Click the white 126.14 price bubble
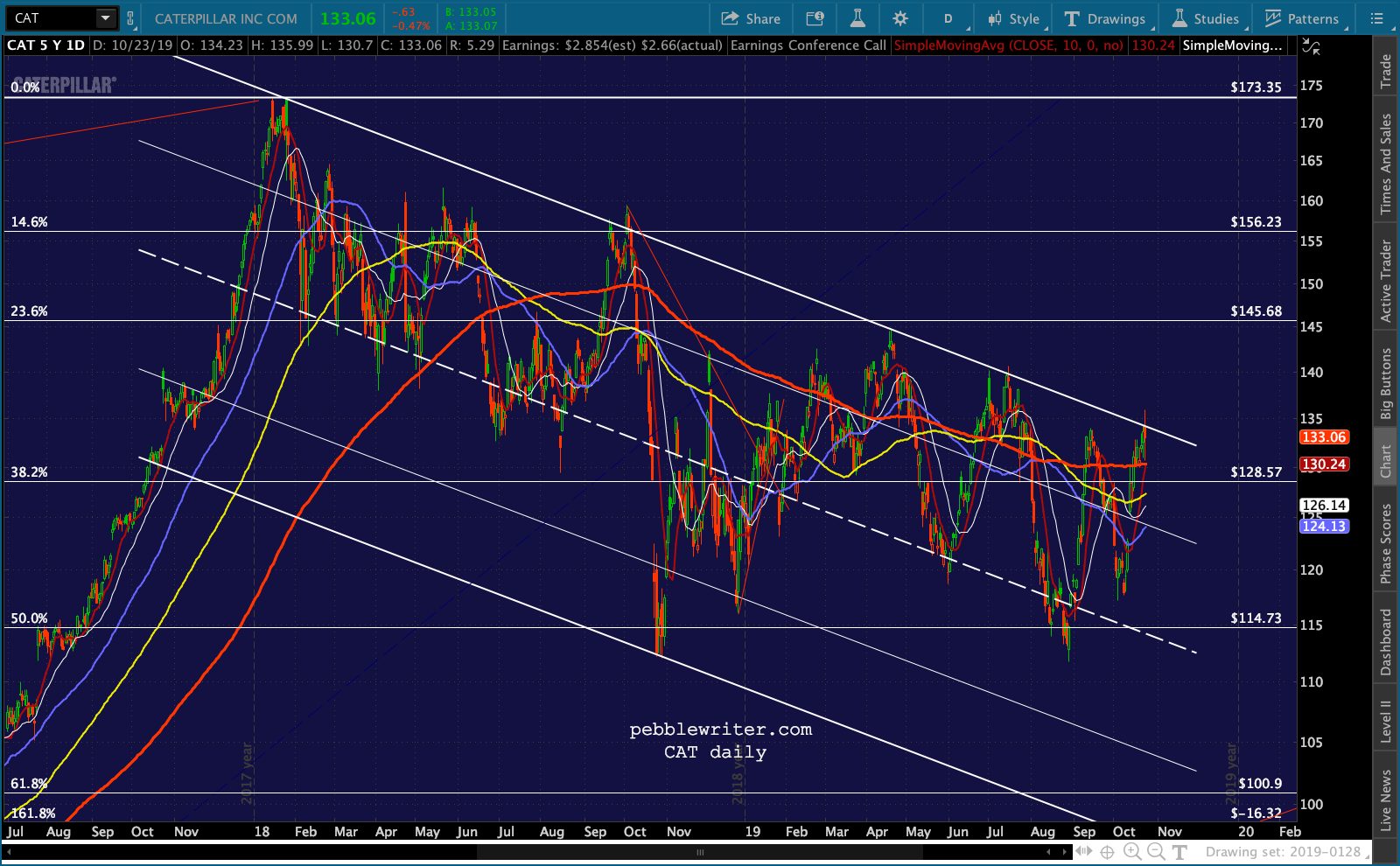The image size is (1400, 866). tap(1324, 506)
